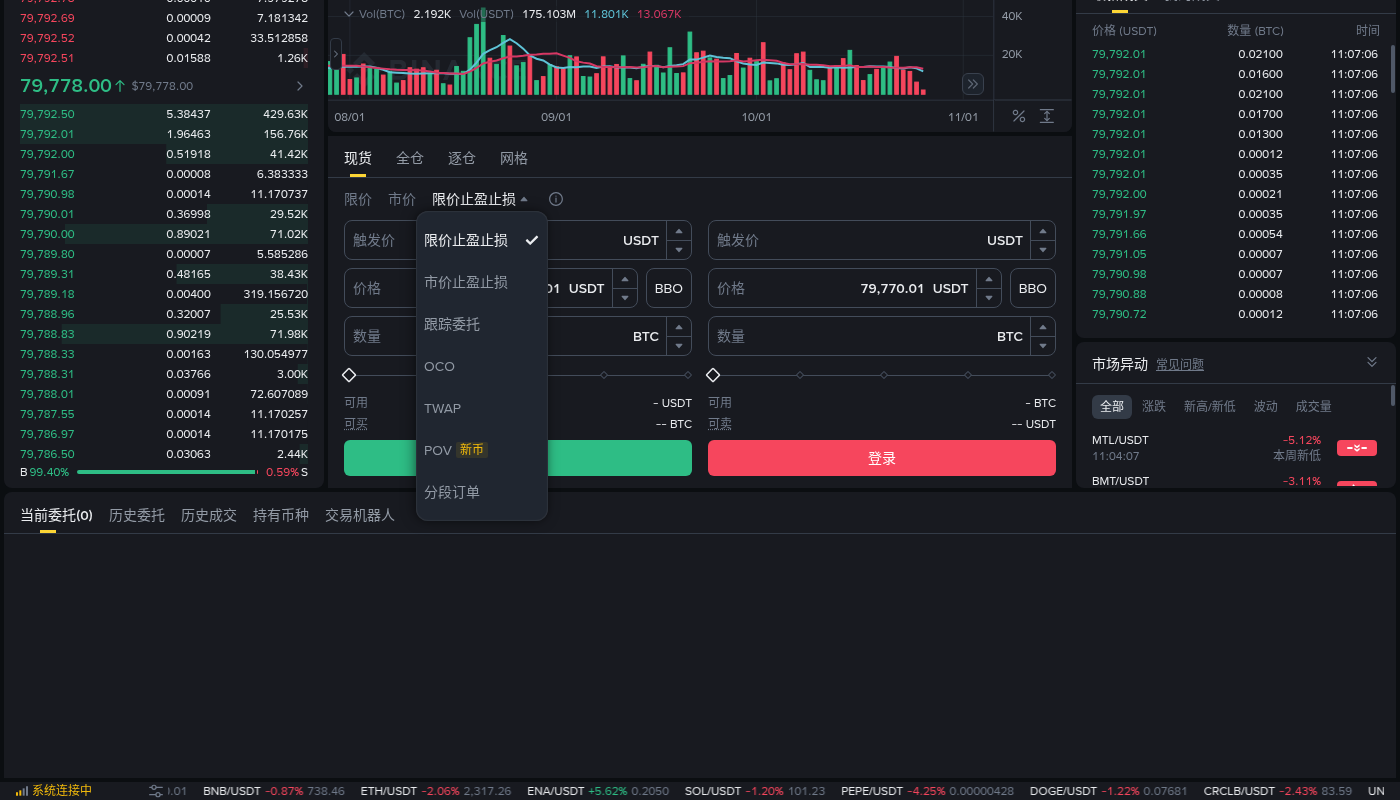Click the buy-side BBO button

669,288
